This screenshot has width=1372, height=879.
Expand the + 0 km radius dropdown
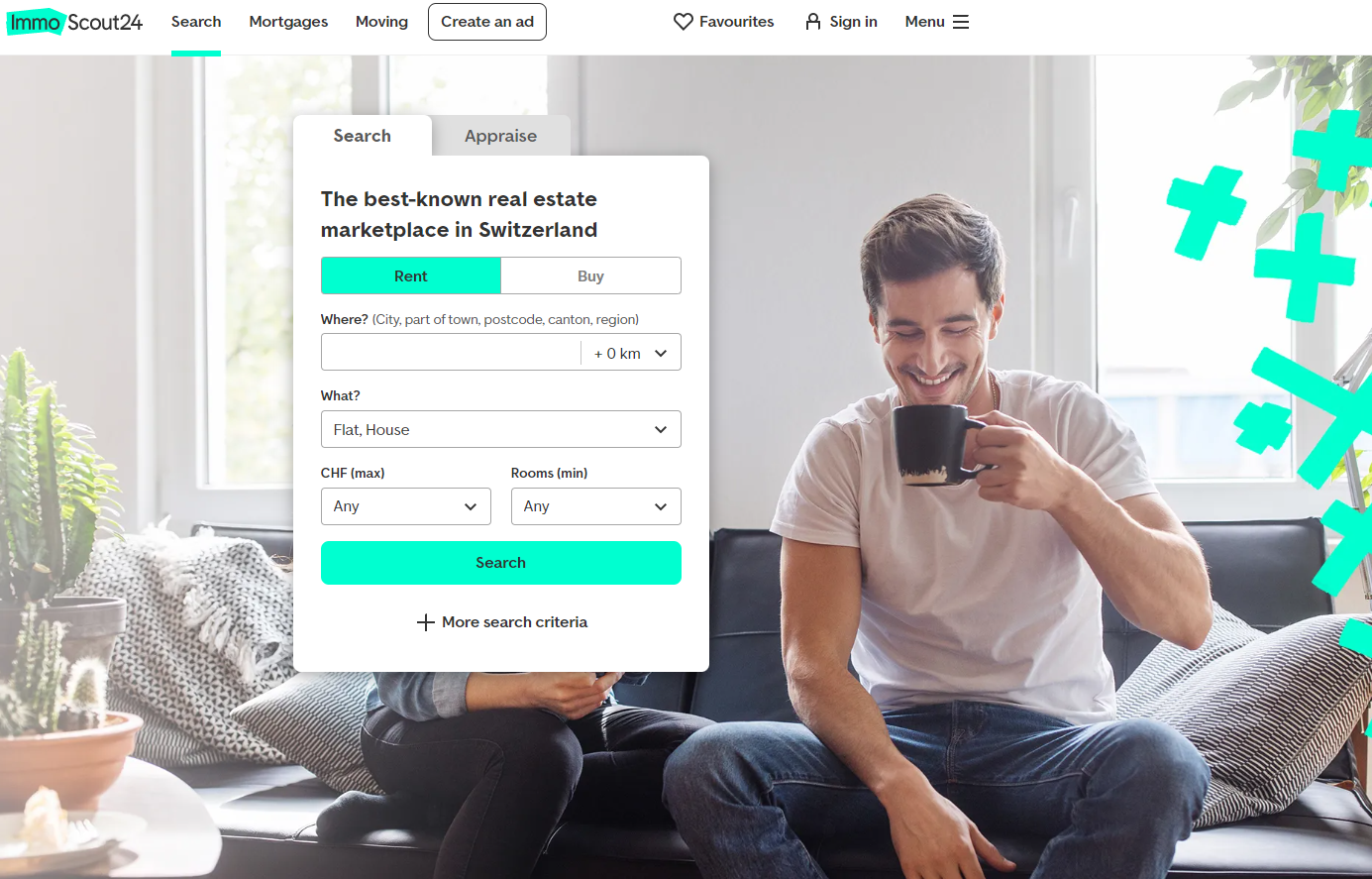click(631, 353)
